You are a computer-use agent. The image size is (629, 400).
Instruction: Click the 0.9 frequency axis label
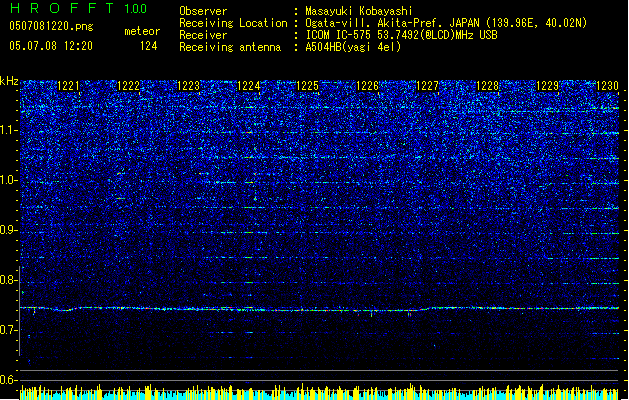click(x=9, y=230)
